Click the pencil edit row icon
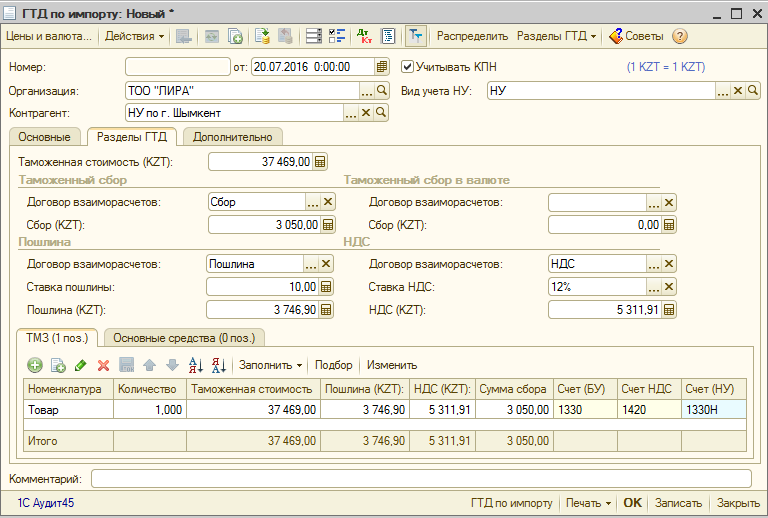The width and height of the screenshot is (768, 518). pyautogui.click(x=80, y=365)
